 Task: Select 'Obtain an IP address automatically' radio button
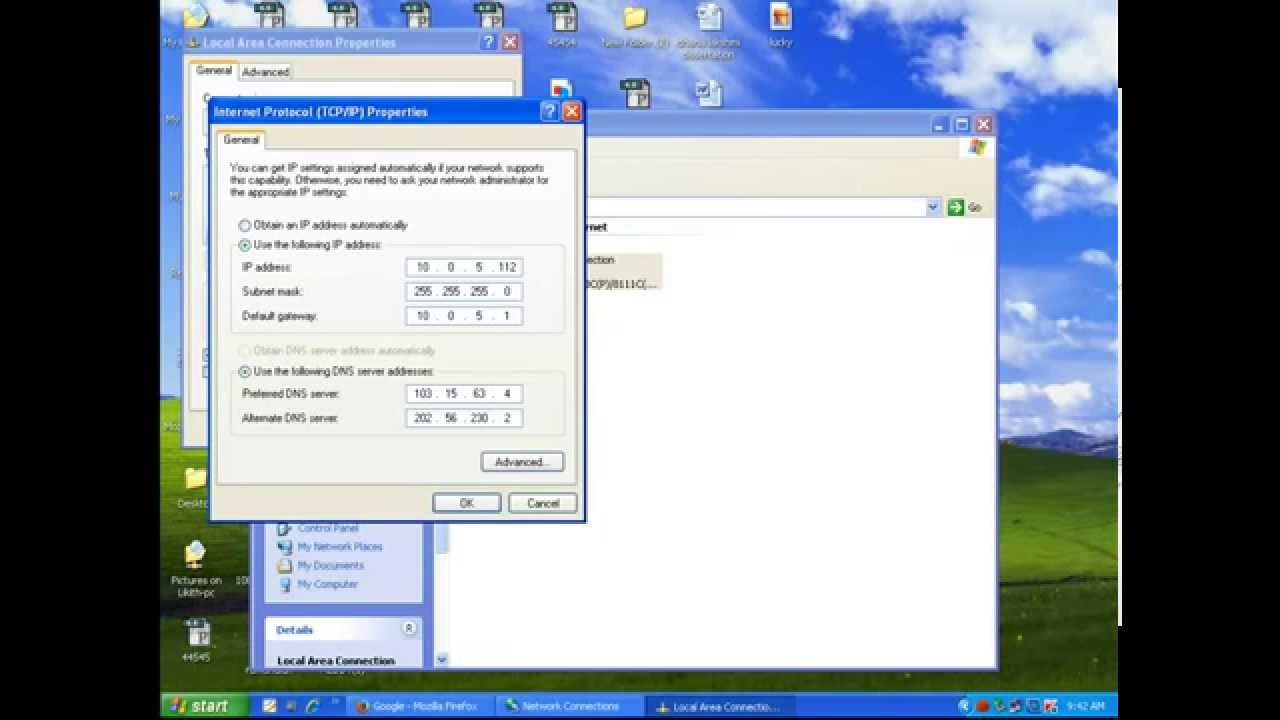245,225
